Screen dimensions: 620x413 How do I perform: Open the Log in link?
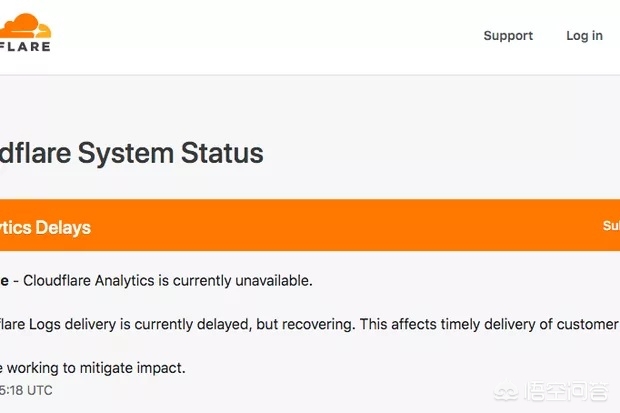584,36
